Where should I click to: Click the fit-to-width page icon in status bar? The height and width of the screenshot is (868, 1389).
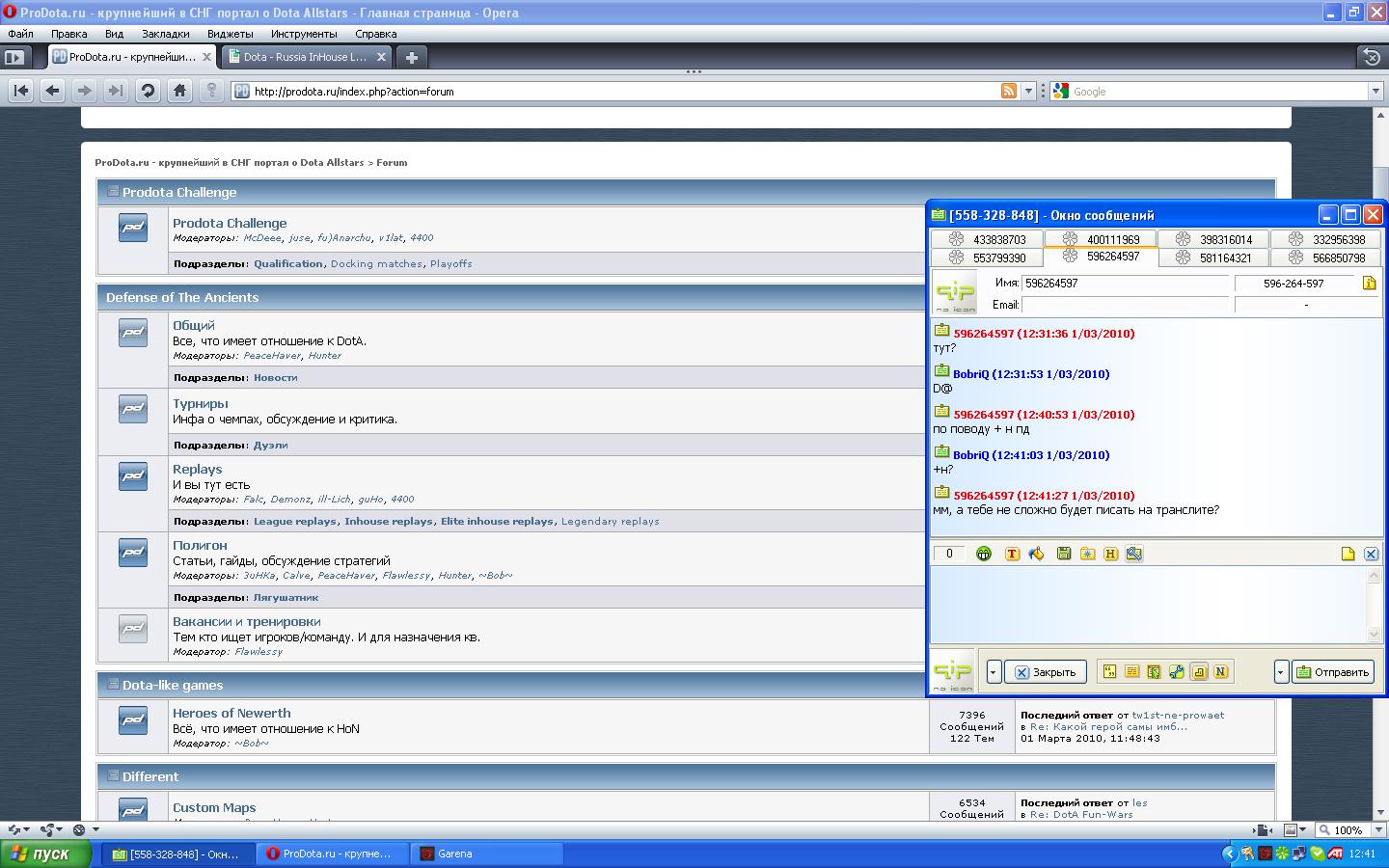tap(1262, 829)
